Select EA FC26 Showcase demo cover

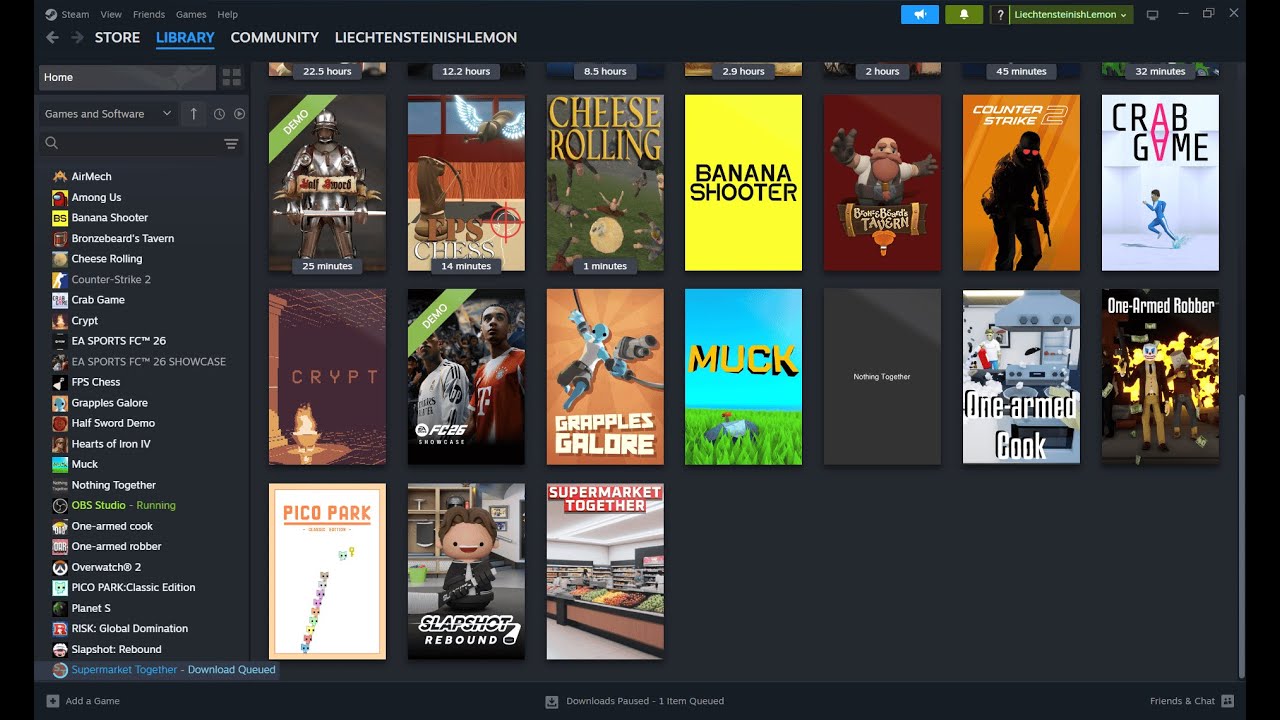tap(466, 377)
